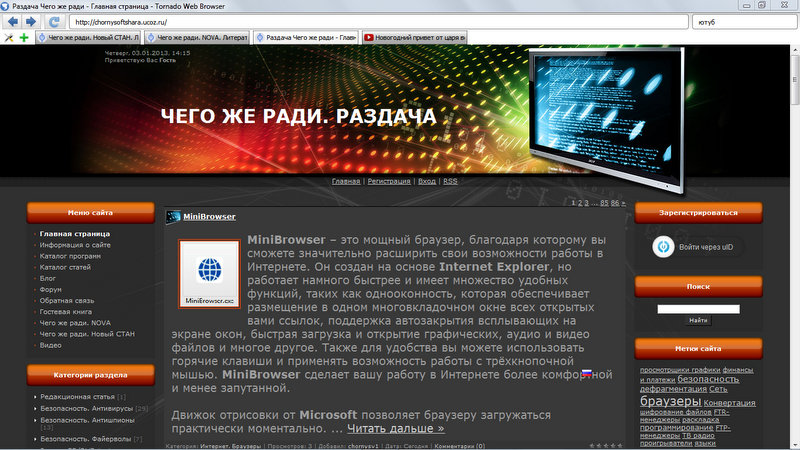Click the браузеры tag link
The image size is (800, 450).
[670, 401]
